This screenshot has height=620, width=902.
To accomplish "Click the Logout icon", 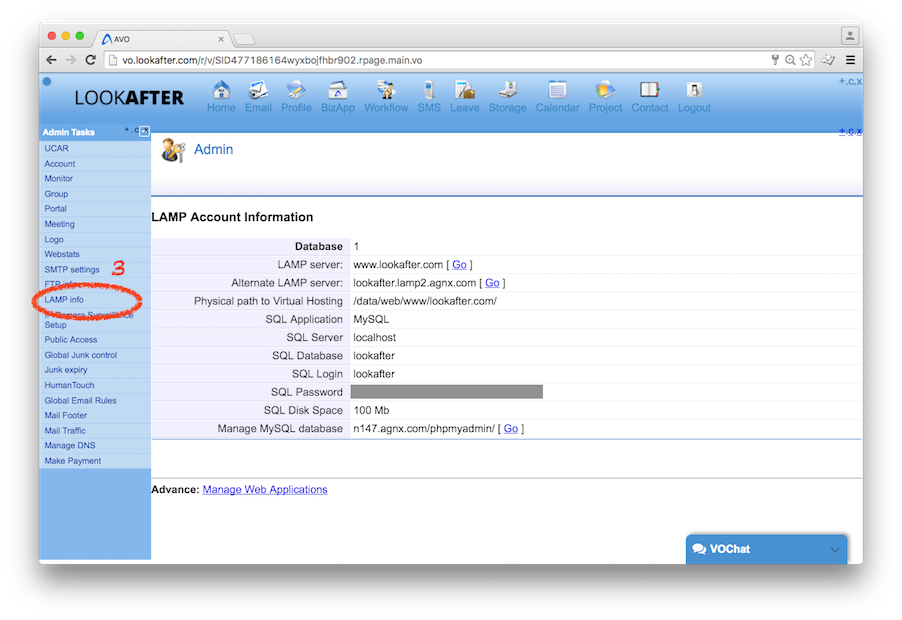I will (694, 90).
